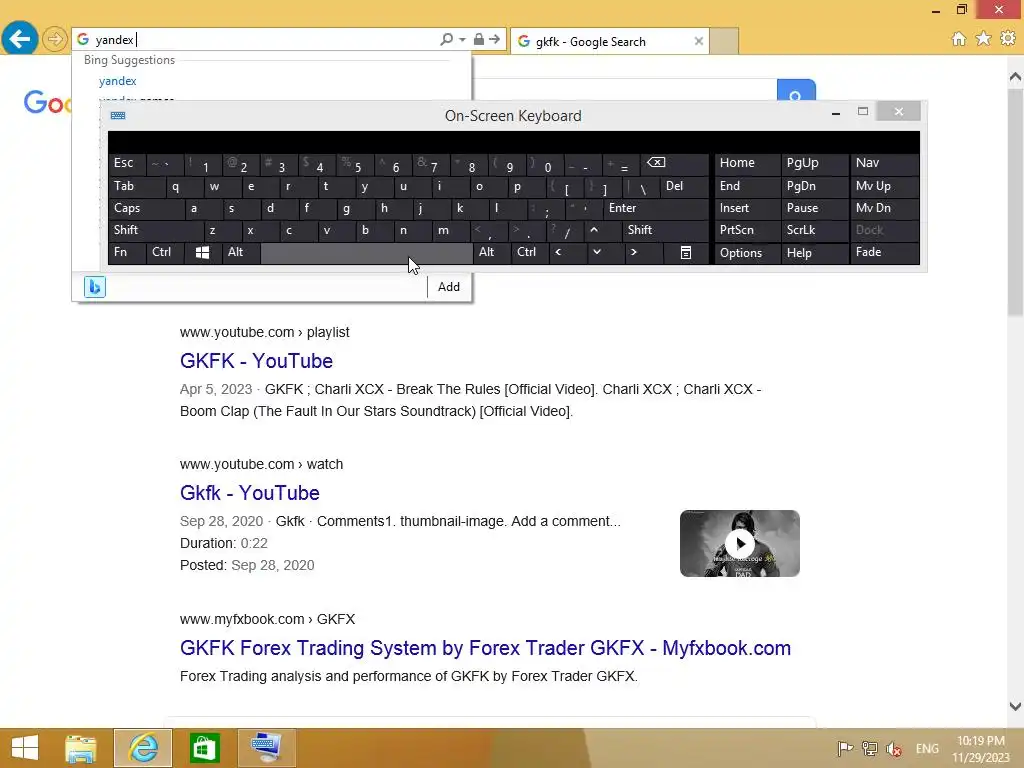This screenshot has height=768, width=1024.
Task: Choose the yandex Bing suggestion
Action: 118,81
